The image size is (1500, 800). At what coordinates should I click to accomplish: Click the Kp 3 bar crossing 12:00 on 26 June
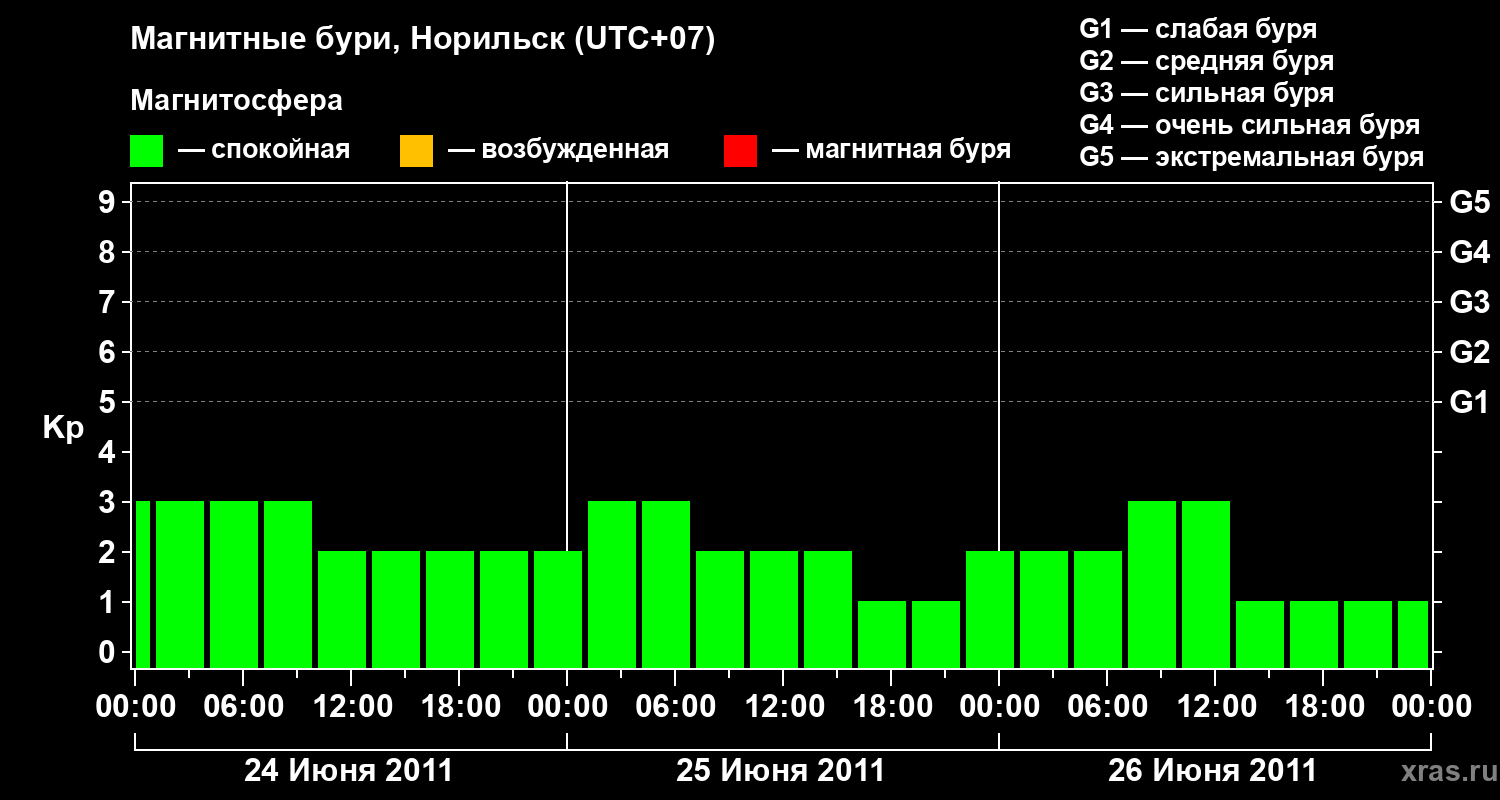[x=1206, y=584]
